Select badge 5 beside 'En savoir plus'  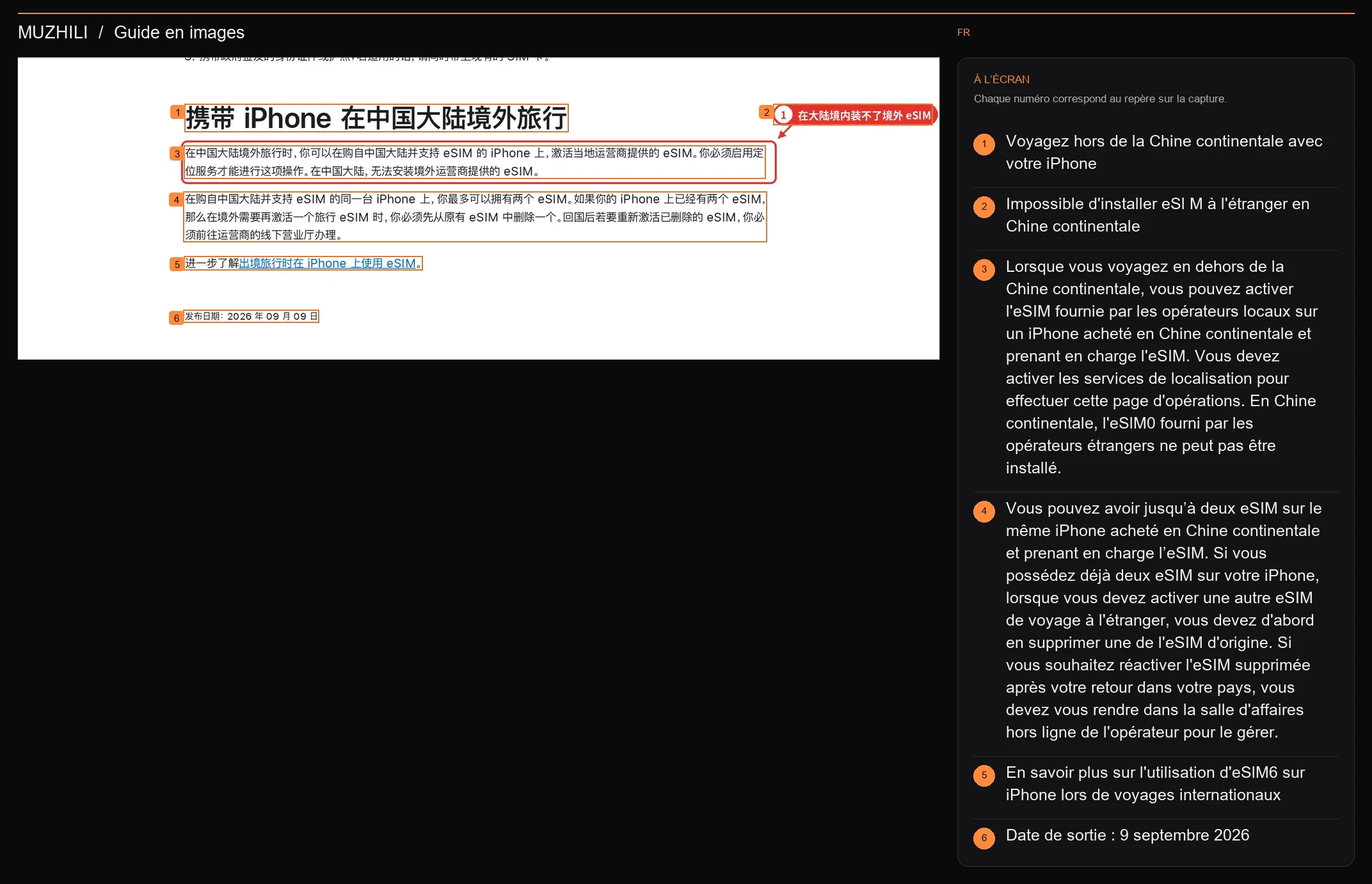[984, 775]
